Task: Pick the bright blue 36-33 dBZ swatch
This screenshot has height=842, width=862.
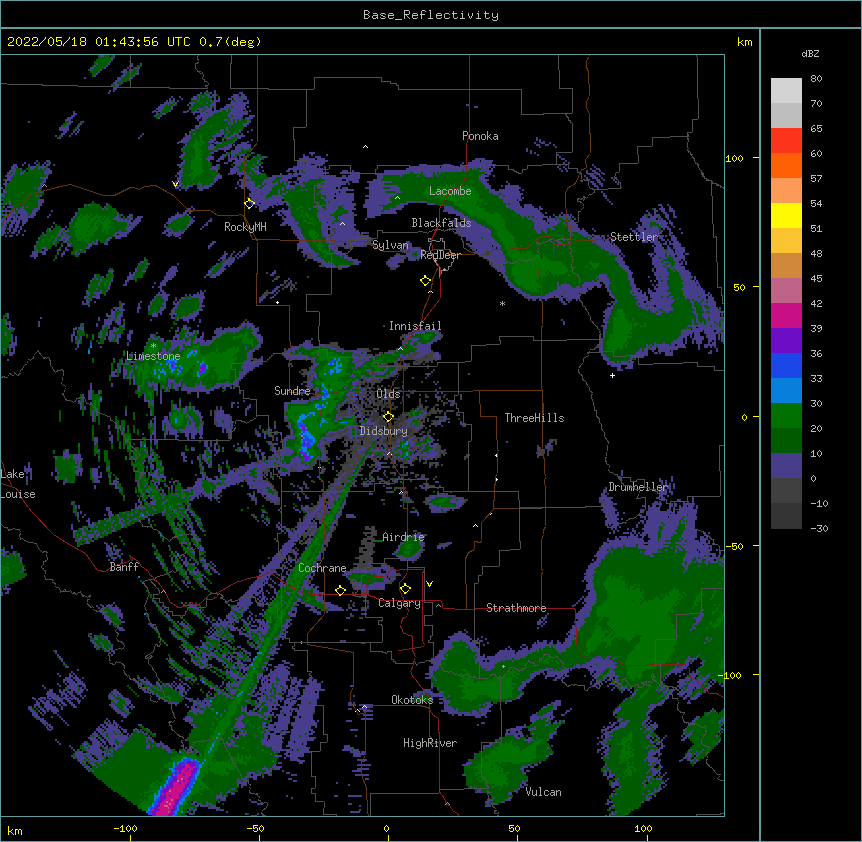Action: click(x=786, y=365)
